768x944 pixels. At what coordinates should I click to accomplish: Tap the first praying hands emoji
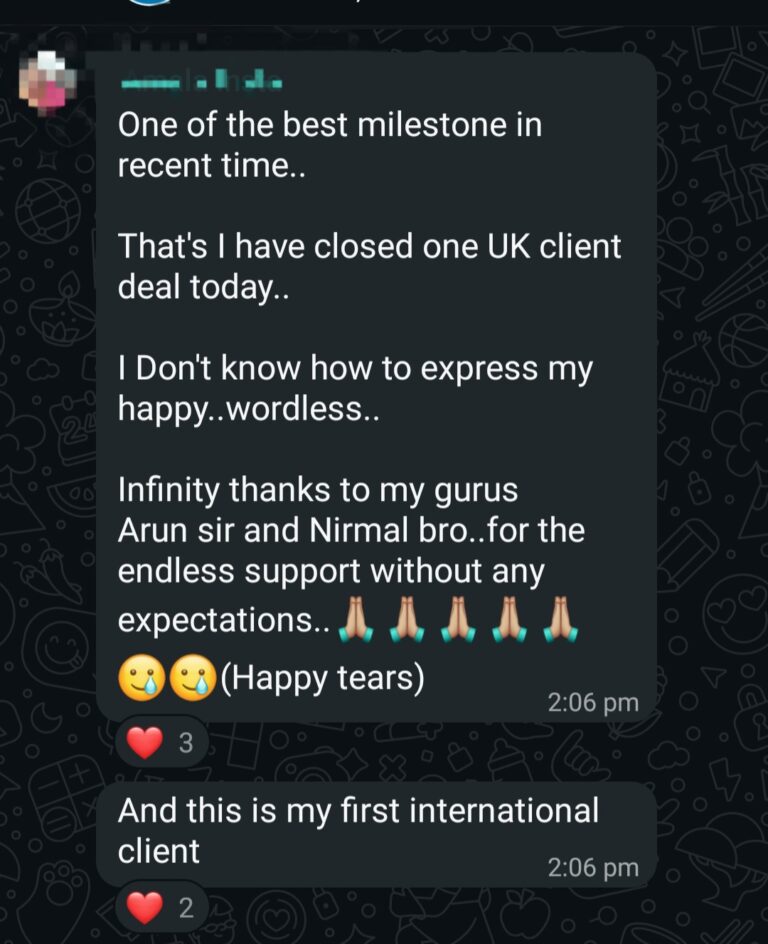coord(356,618)
